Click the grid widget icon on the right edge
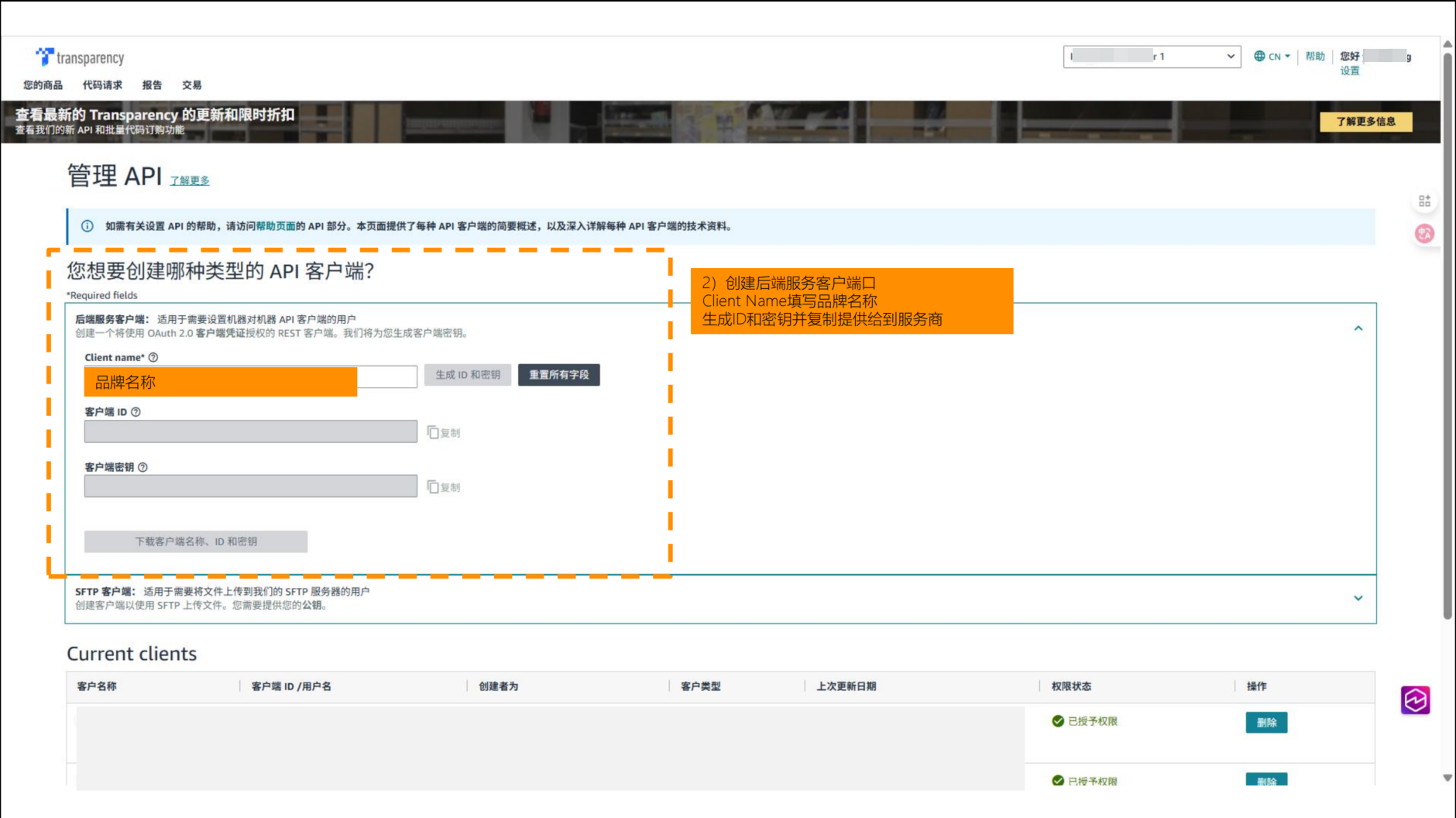The height and width of the screenshot is (818, 1456). pos(1424,201)
